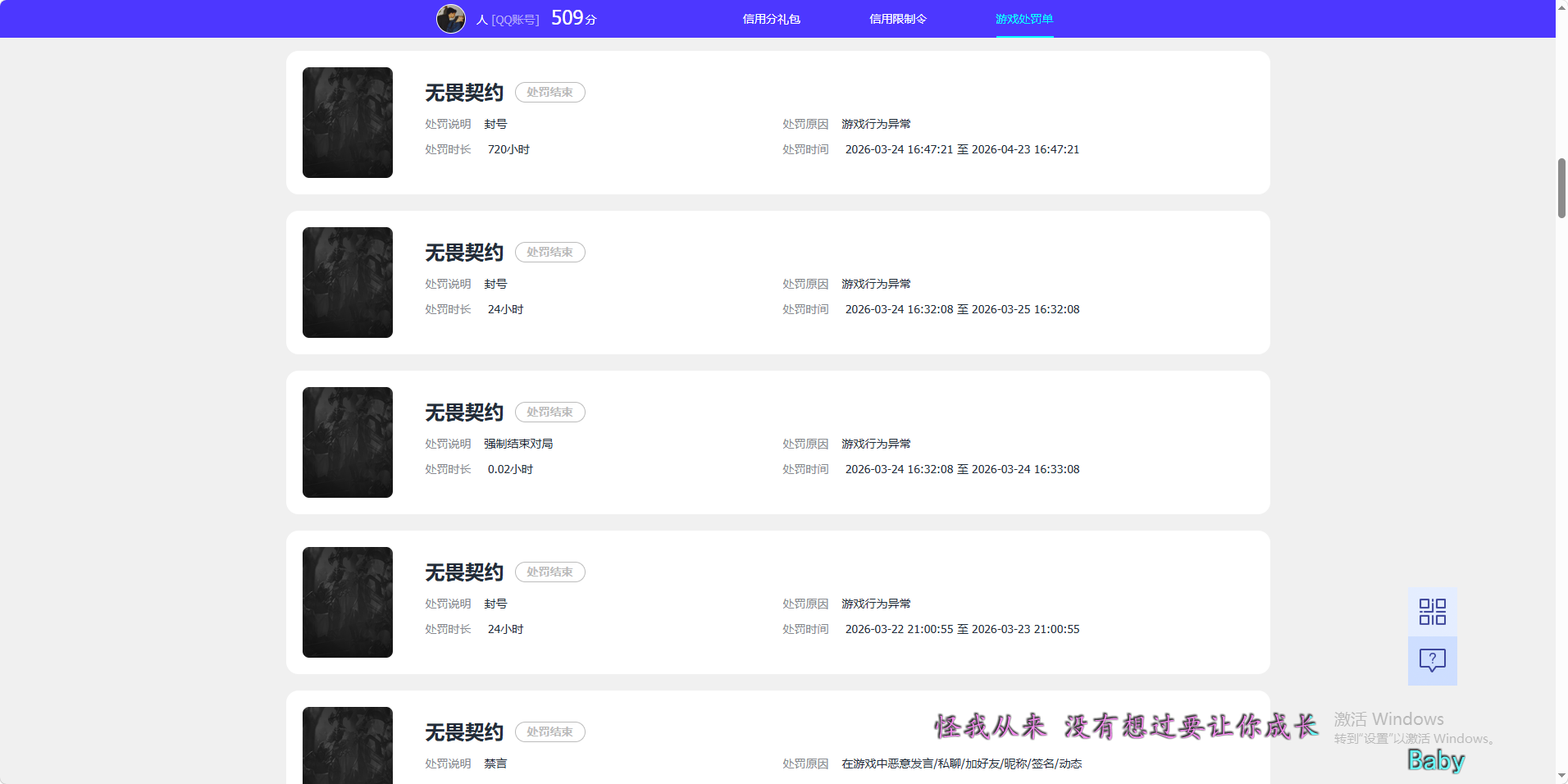1568x784 pixels.
Task: Open game thumbnail of the 强制结束对局 penalty
Action: pos(348,442)
